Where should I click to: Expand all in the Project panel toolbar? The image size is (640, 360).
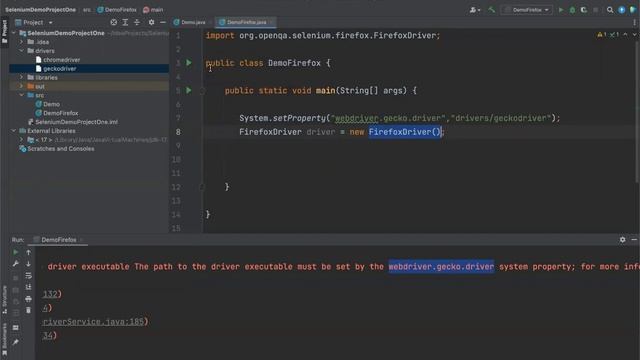coord(125,22)
